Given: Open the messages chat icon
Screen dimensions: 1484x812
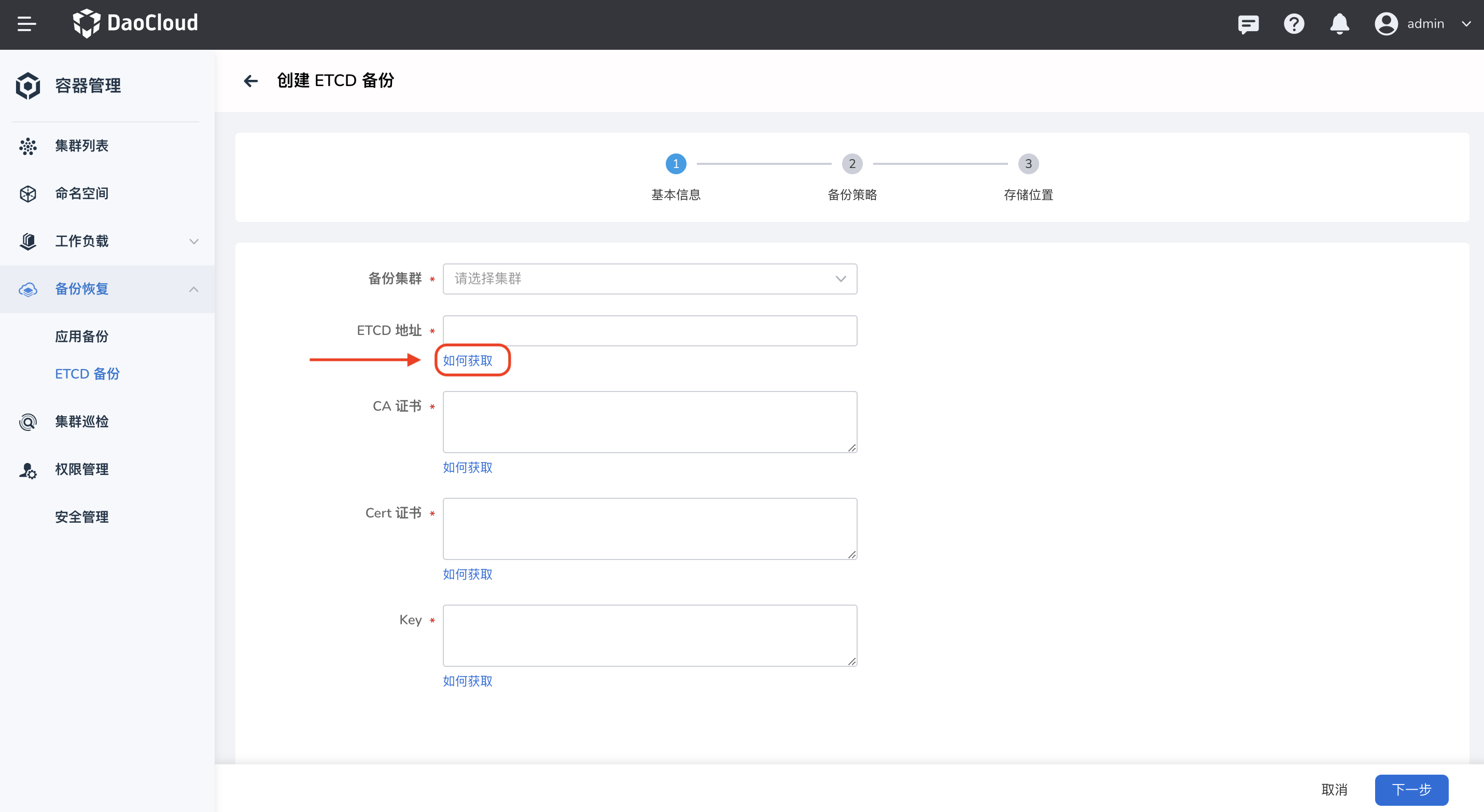Looking at the screenshot, I should coord(1248,24).
